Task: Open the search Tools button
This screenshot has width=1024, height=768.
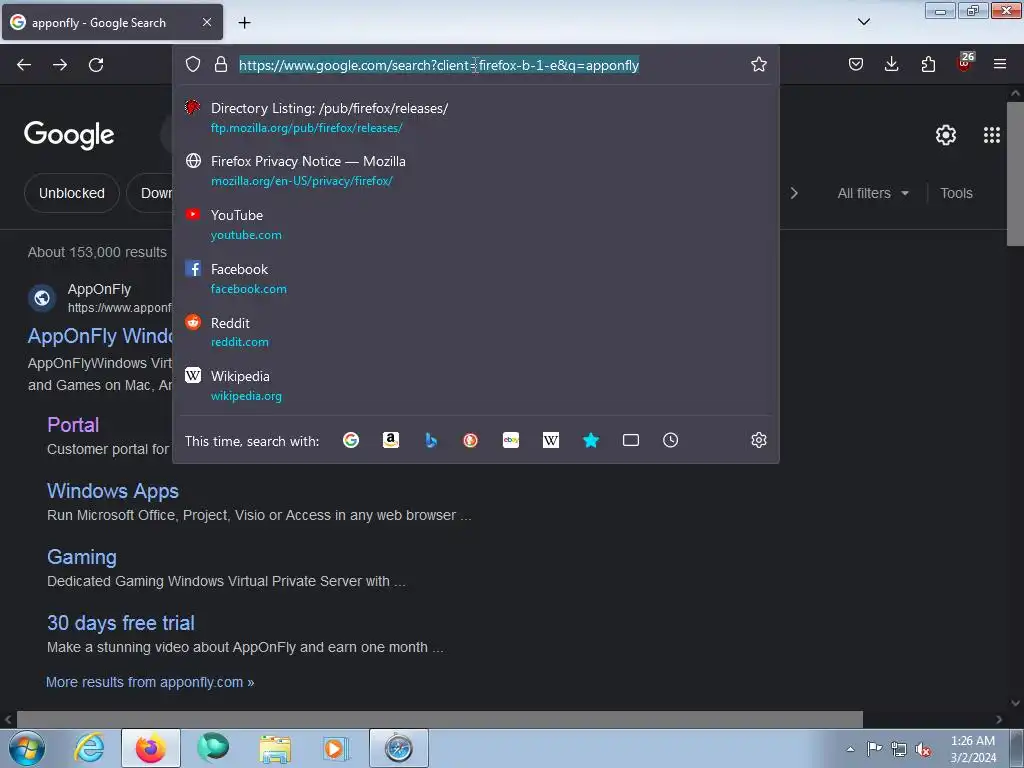Action: [956, 193]
